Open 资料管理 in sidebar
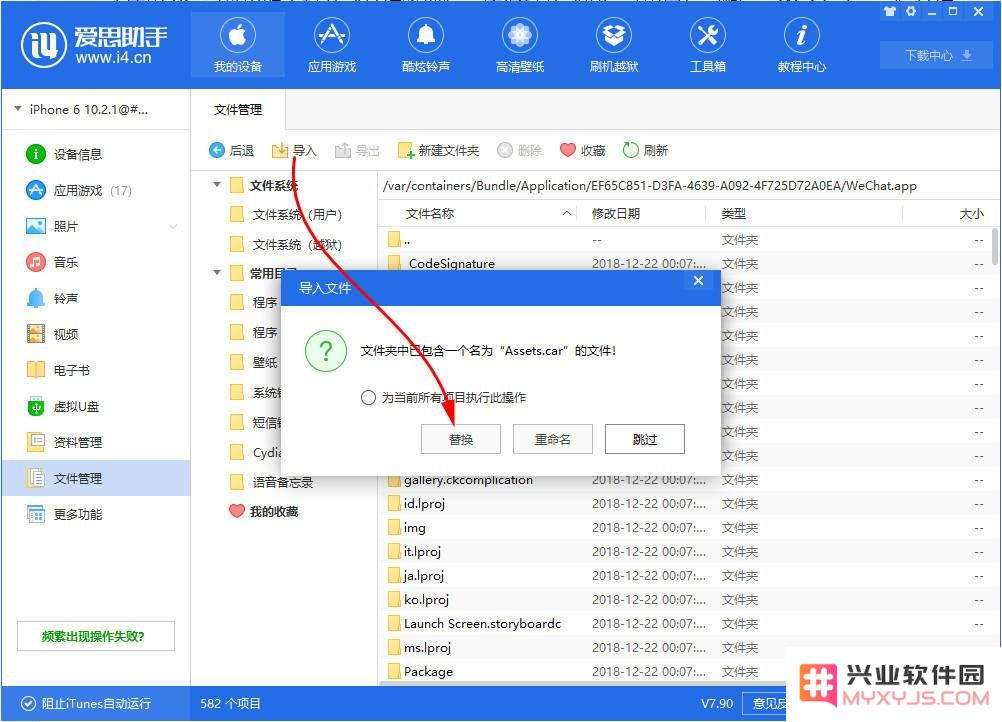Screen dimensions: 1002x722 96,442
